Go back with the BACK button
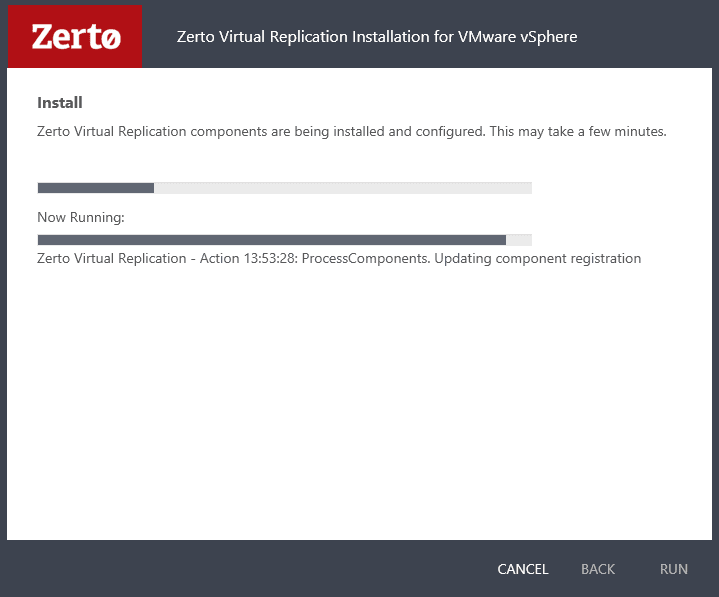This screenshot has width=719, height=597. [598, 569]
